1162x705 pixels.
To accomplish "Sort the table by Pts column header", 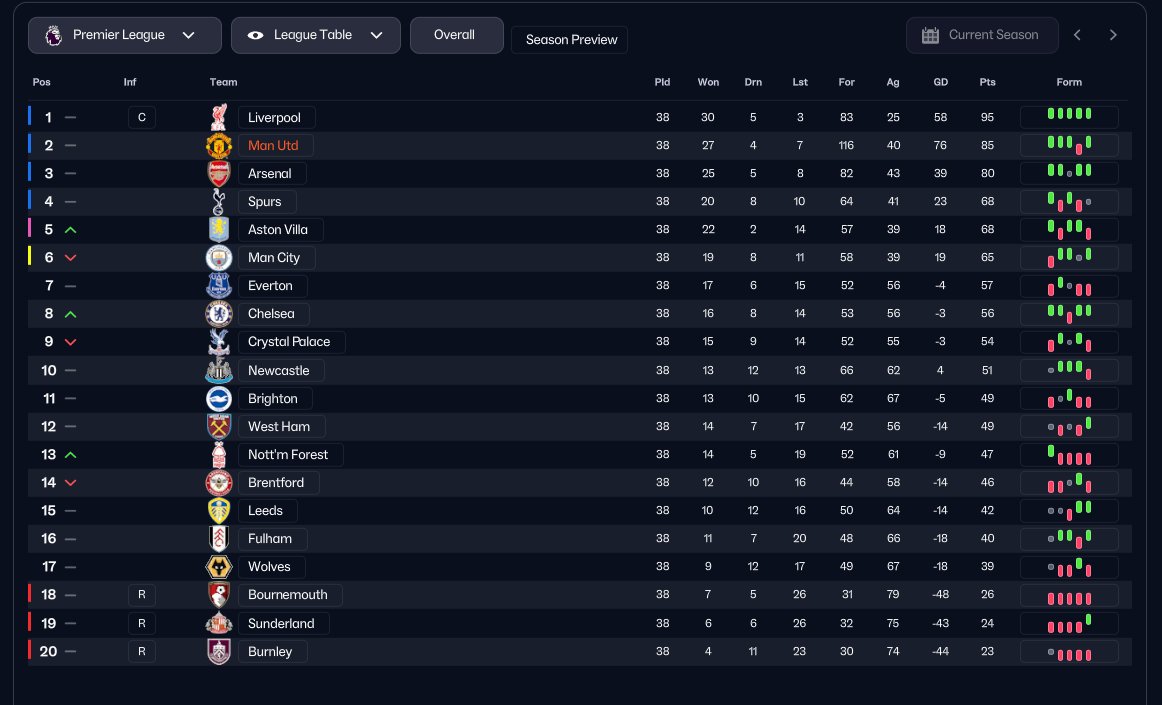I will point(987,82).
